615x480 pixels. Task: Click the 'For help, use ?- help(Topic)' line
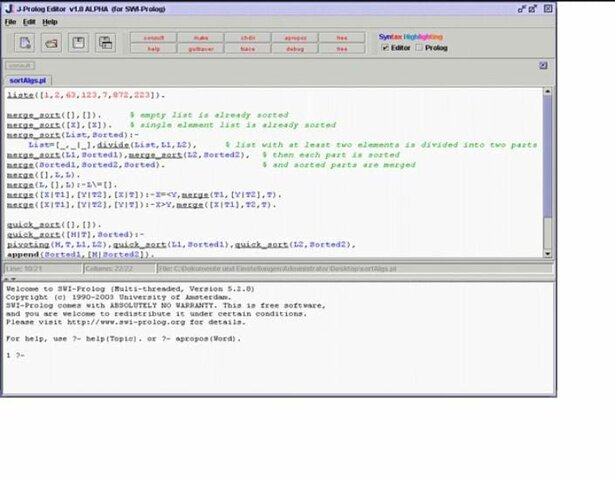click(124, 338)
